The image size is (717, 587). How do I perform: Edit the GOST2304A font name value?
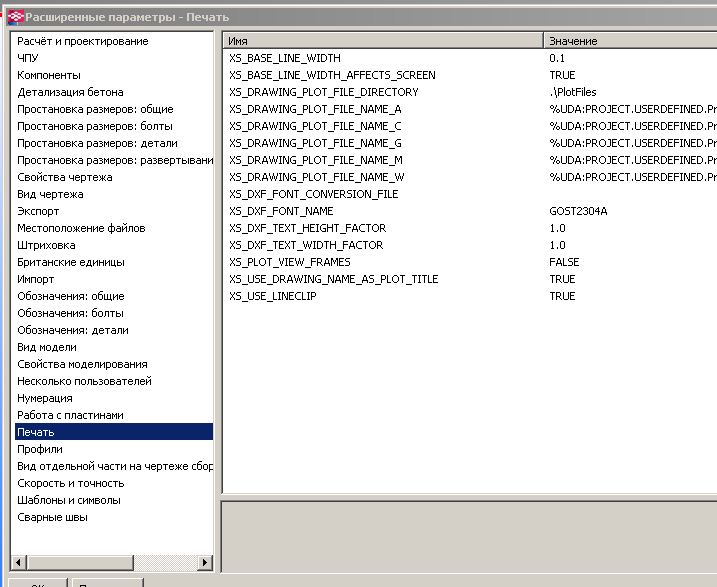click(x=578, y=211)
